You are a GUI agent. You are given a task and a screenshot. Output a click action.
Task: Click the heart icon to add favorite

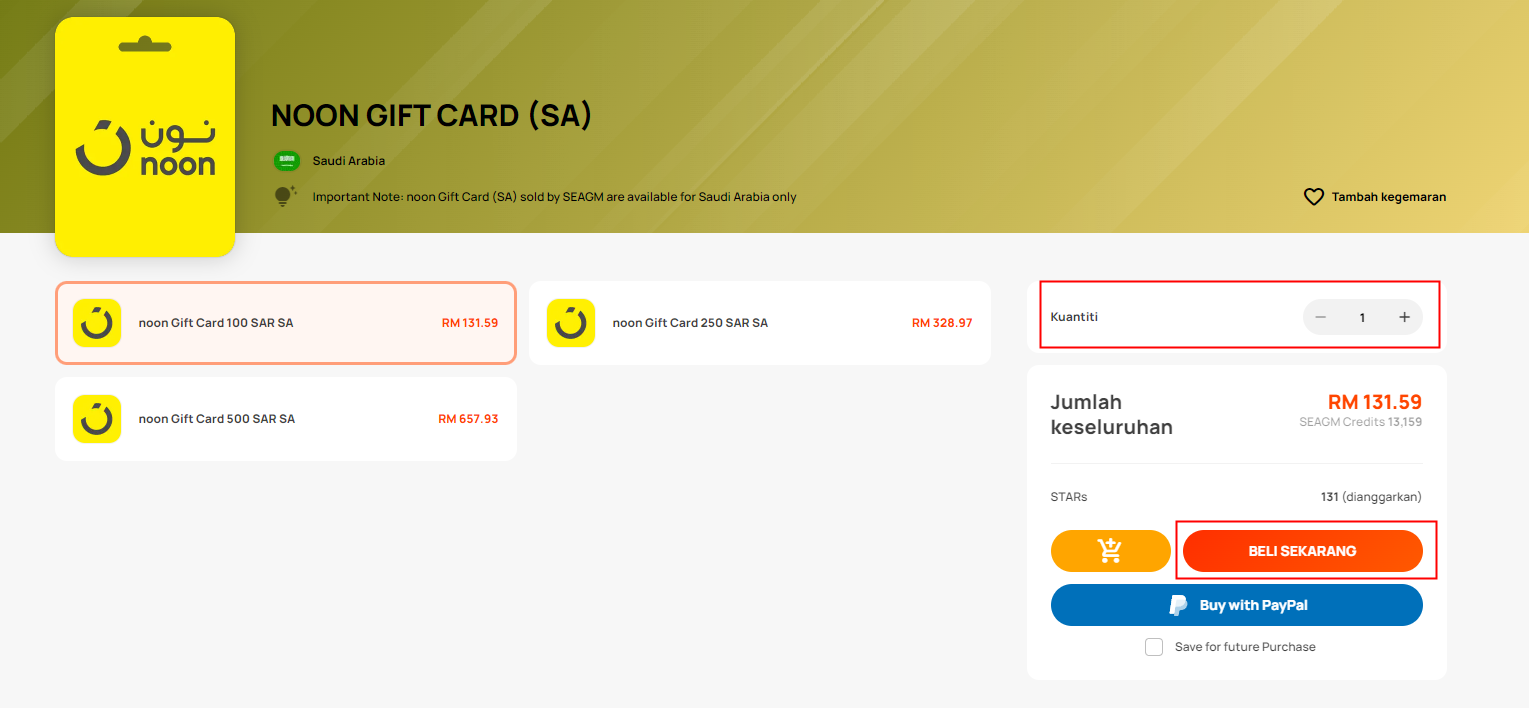(1314, 197)
